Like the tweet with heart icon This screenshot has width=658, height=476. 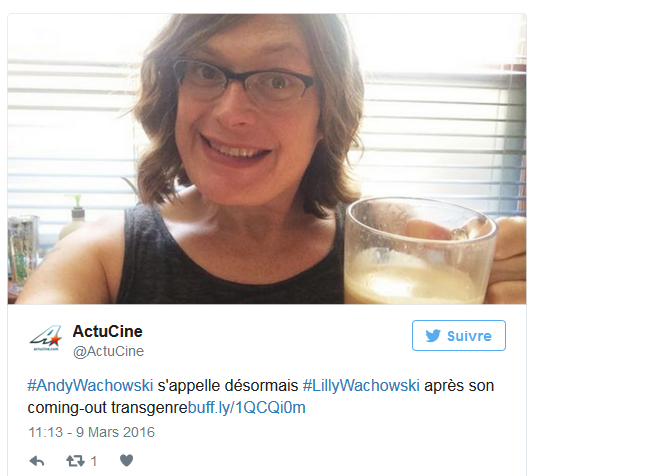click(126, 460)
